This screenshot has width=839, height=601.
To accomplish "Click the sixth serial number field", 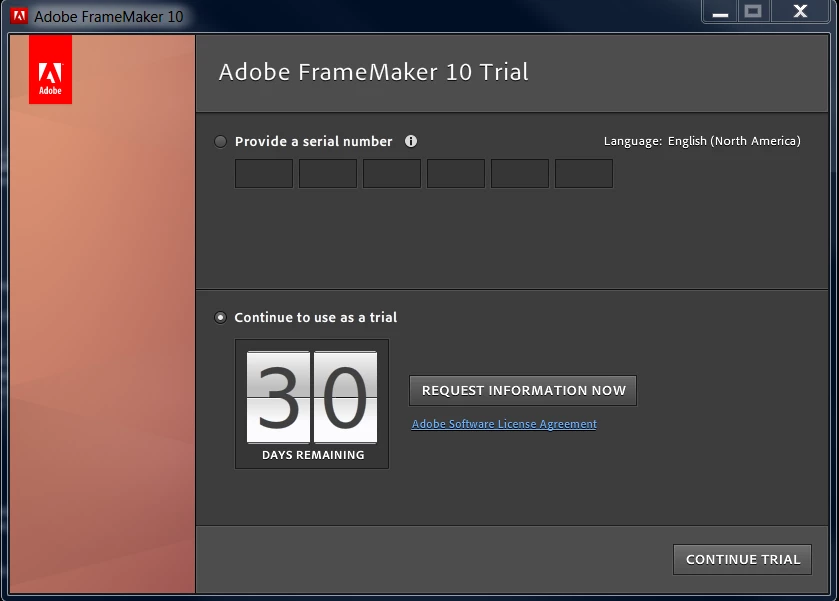I will [x=584, y=173].
